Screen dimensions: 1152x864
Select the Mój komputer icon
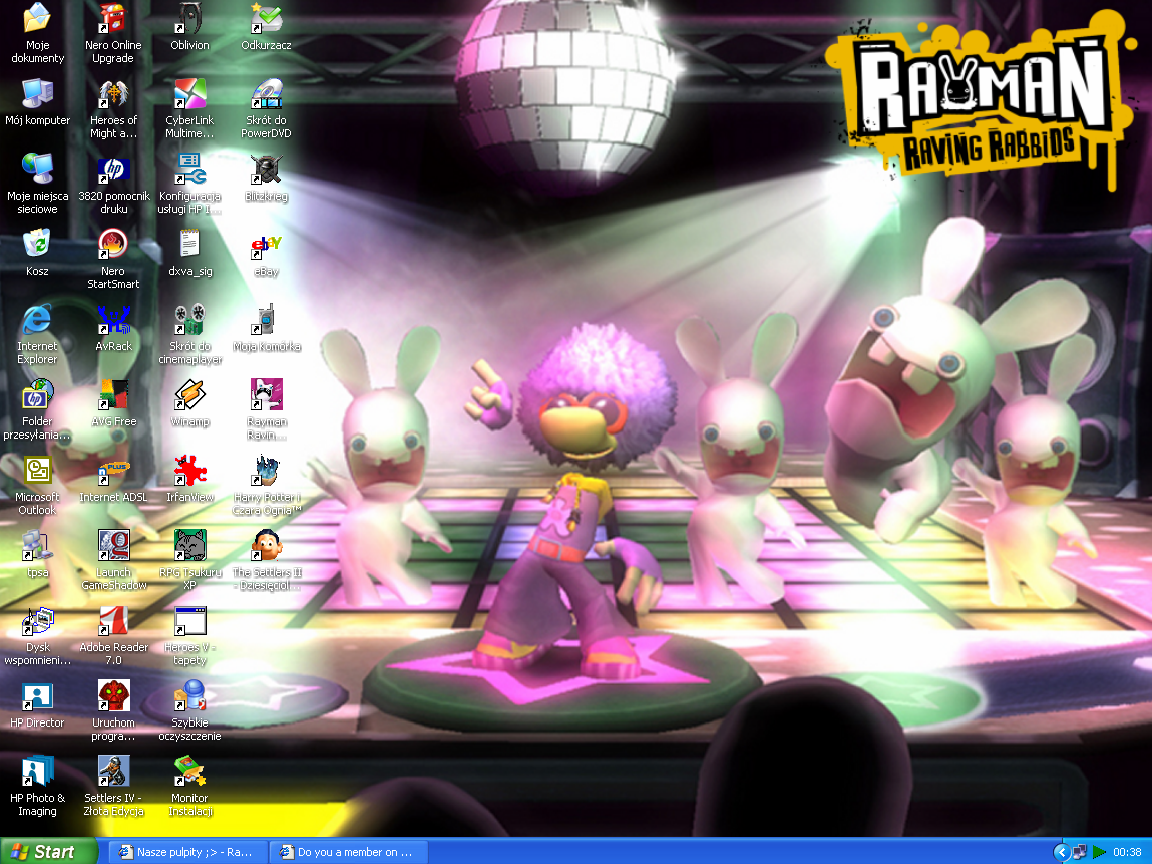(x=37, y=93)
